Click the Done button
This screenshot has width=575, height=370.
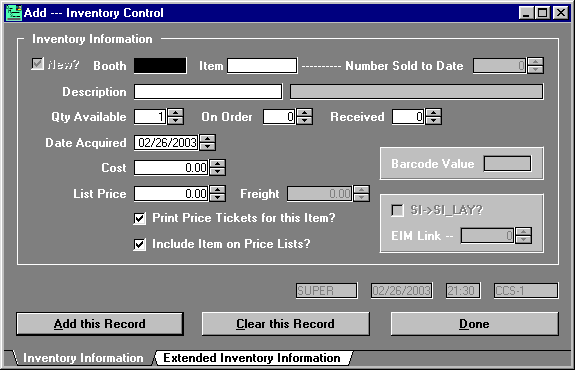click(475, 324)
